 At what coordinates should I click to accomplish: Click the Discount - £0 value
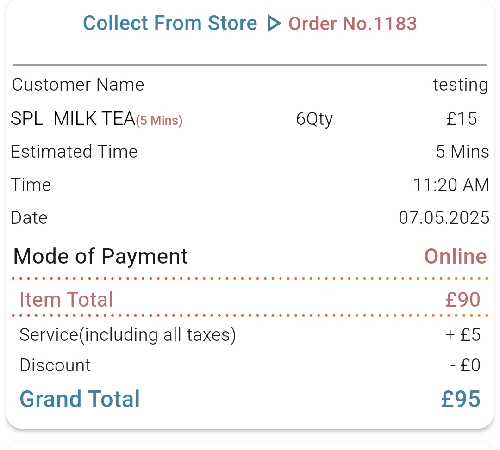[x=465, y=365]
